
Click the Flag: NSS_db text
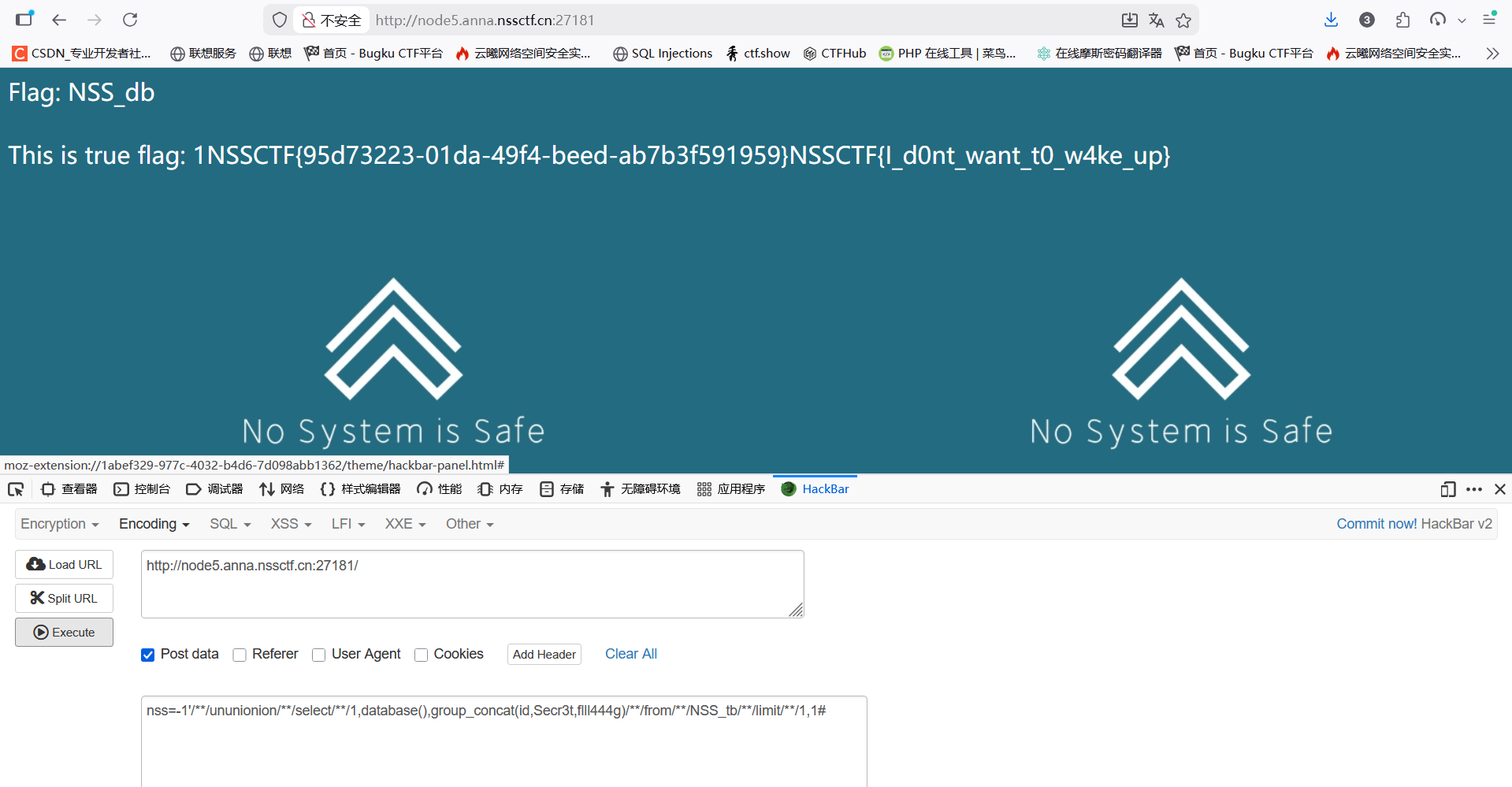(x=81, y=92)
